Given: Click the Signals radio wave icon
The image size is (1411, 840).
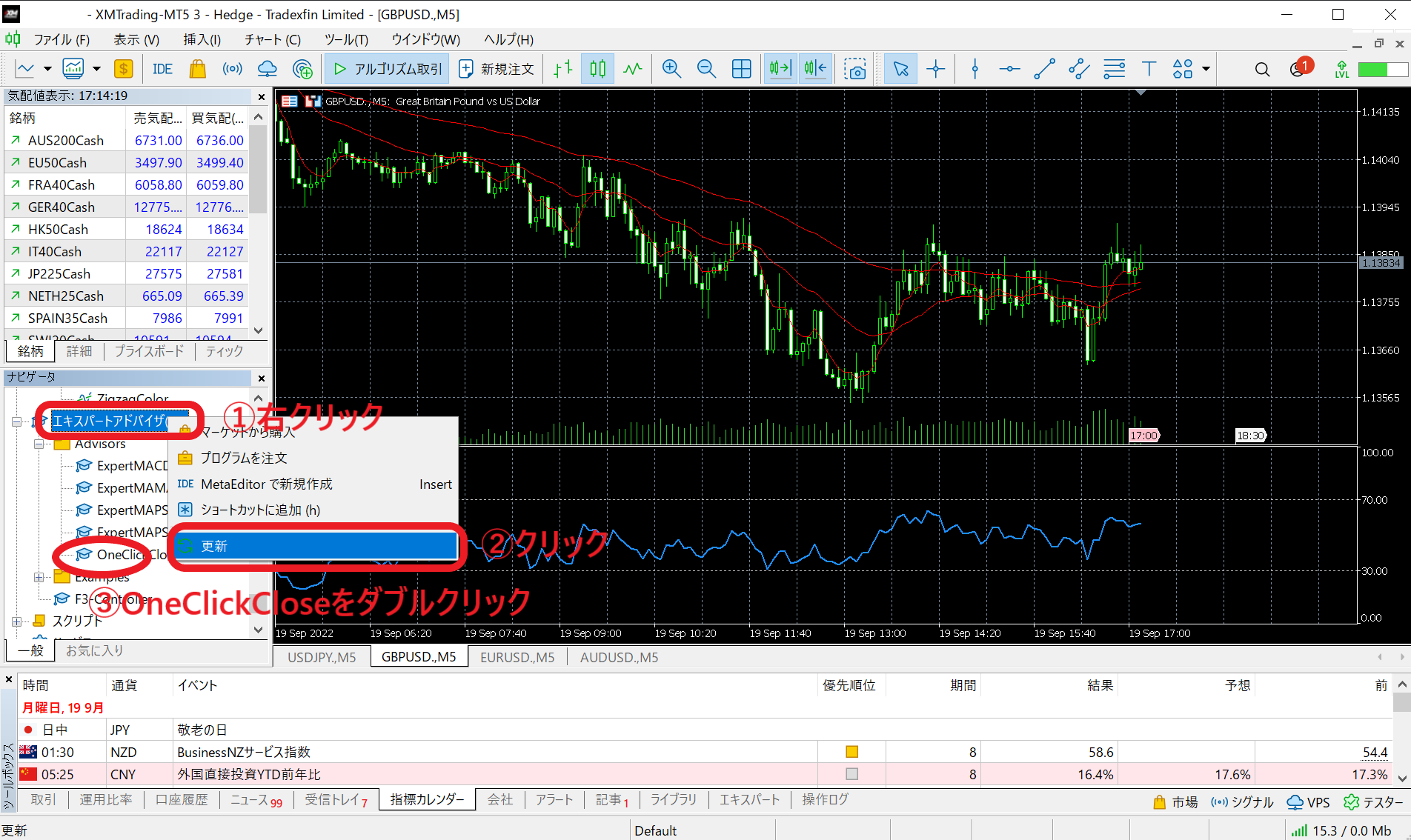Looking at the screenshot, I should click(232, 69).
